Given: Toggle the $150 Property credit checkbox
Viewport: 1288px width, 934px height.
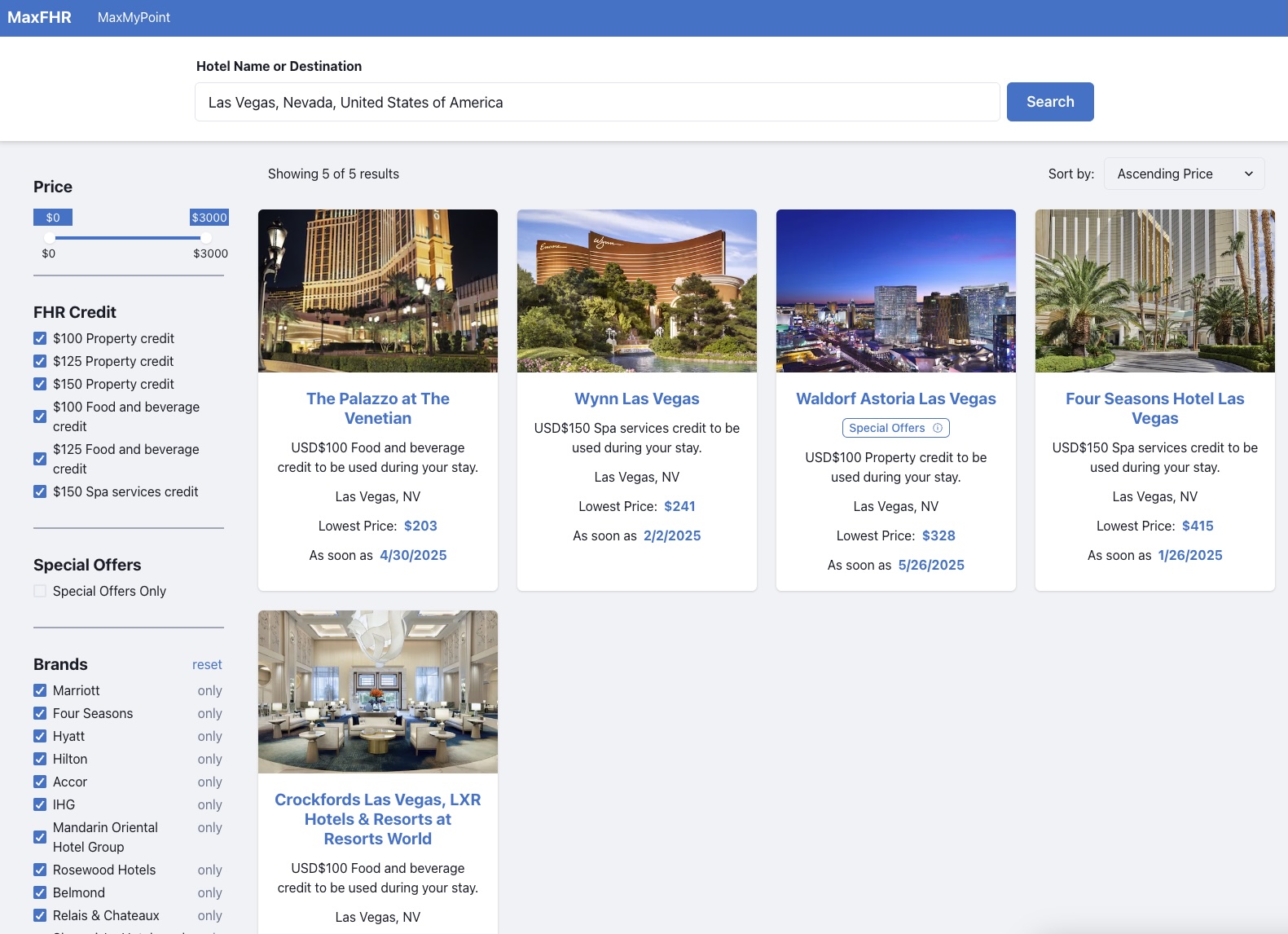Looking at the screenshot, I should coord(40,384).
